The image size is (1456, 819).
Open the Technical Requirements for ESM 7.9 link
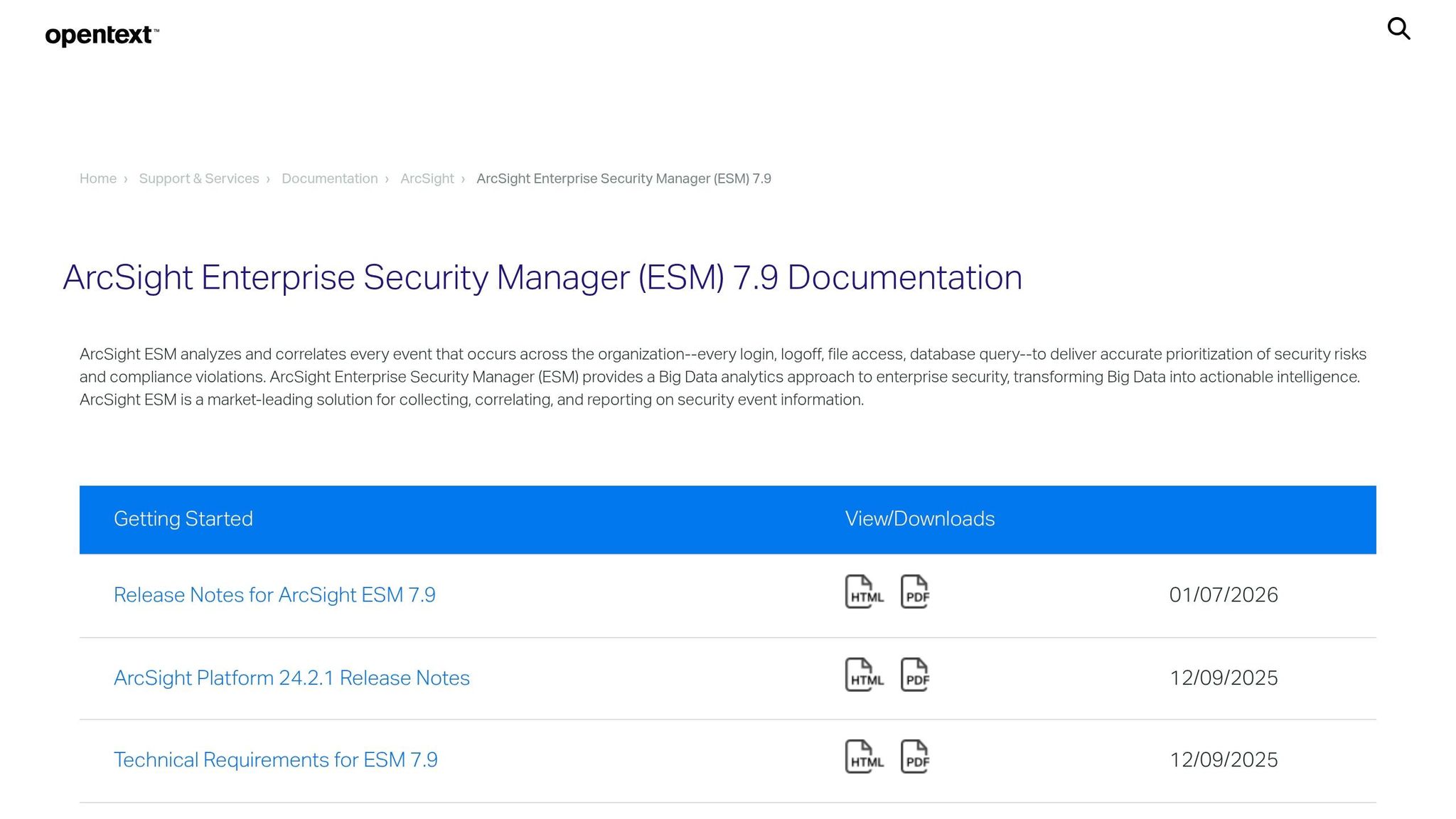276,759
